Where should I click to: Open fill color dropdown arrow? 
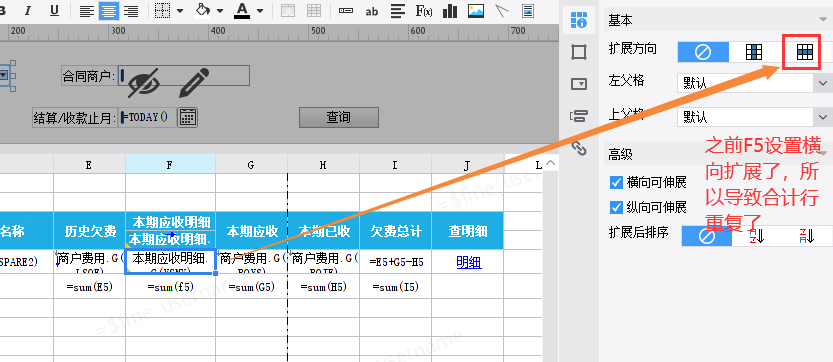pyautogui.click(x=220, y=11)
